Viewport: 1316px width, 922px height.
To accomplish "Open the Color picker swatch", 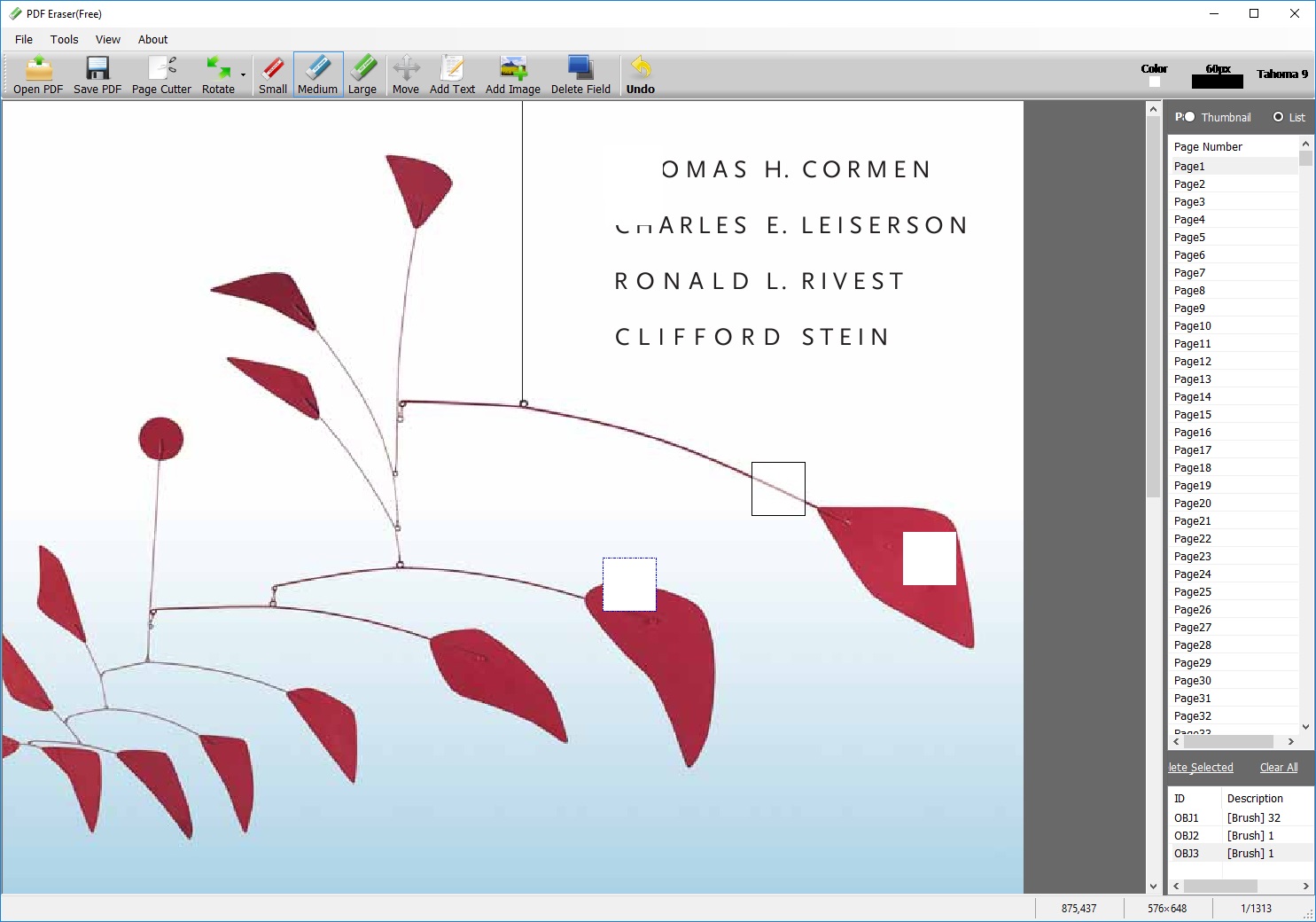I will pyautogui.click(x=1154, y=82).
